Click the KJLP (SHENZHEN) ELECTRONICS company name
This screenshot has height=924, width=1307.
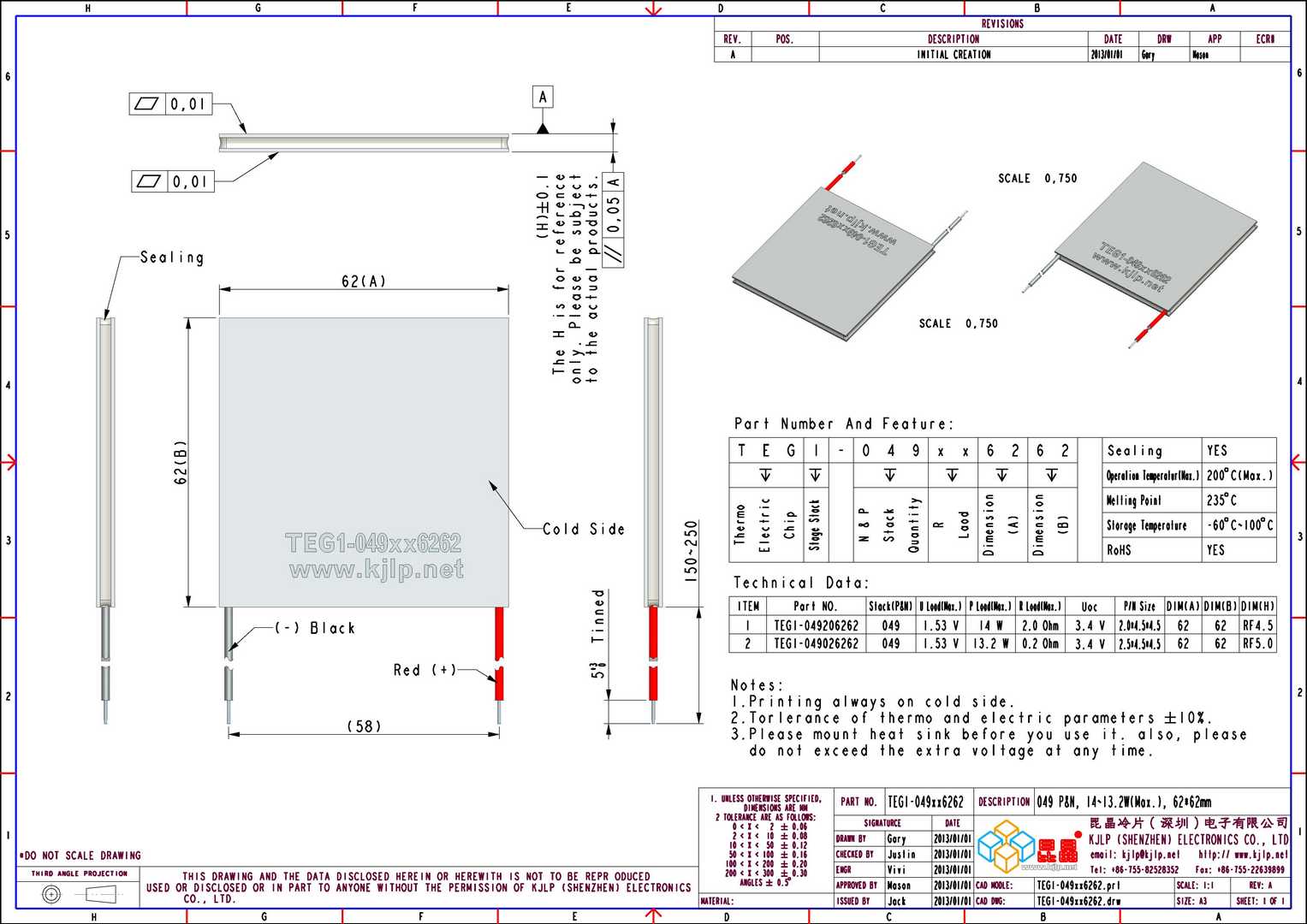1189,839
